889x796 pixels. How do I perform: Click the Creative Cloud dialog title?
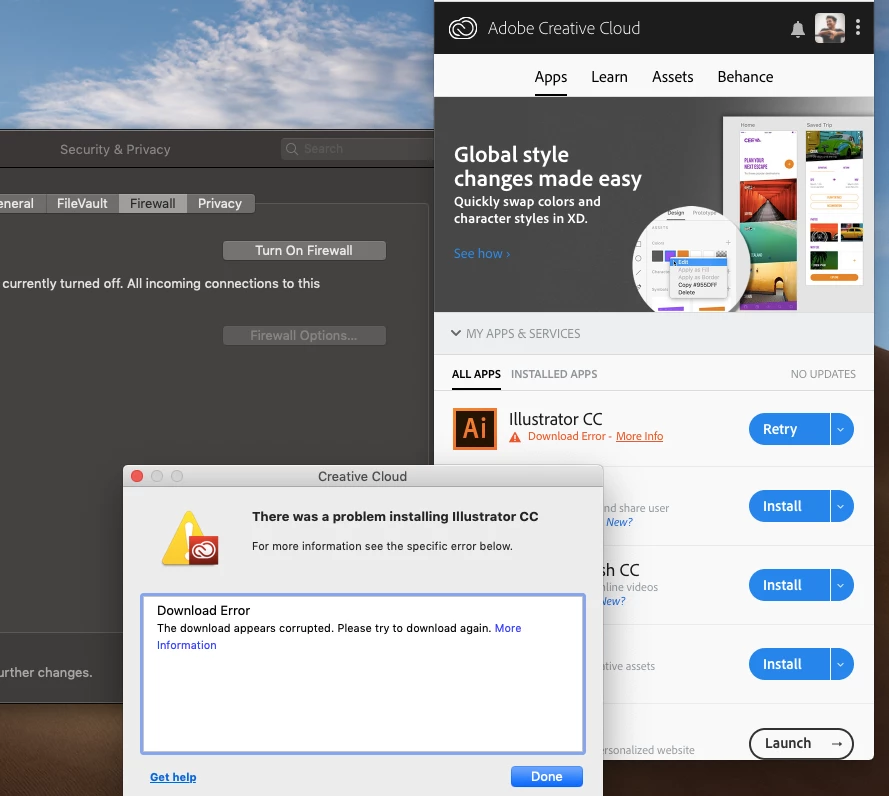coord(362,476)
